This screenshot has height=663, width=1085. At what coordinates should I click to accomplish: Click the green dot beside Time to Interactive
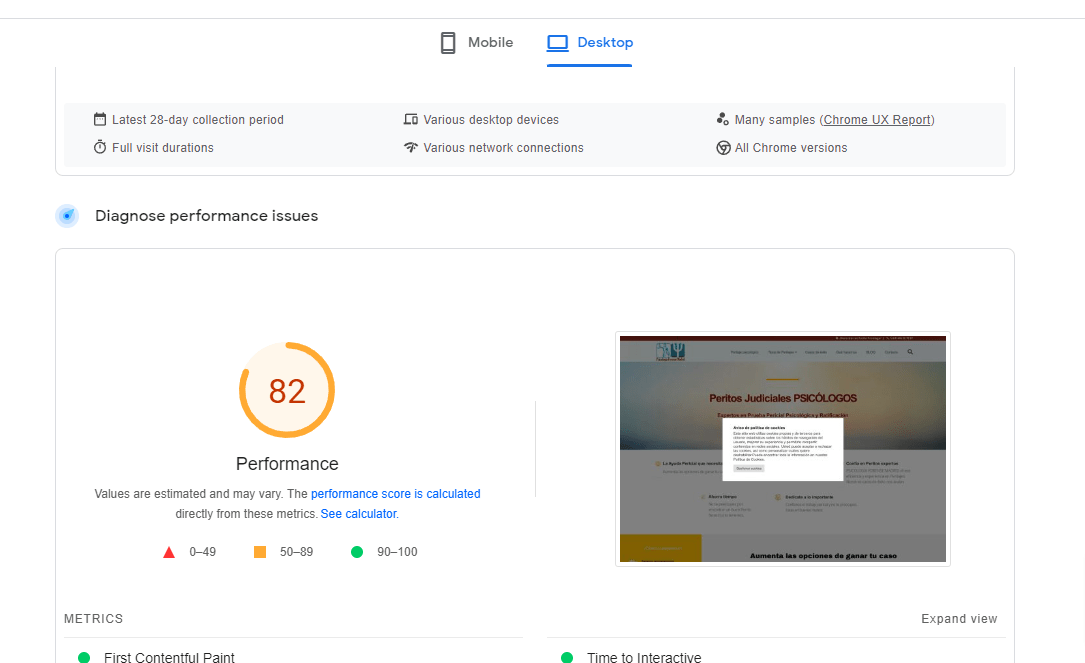click(567, 657)
